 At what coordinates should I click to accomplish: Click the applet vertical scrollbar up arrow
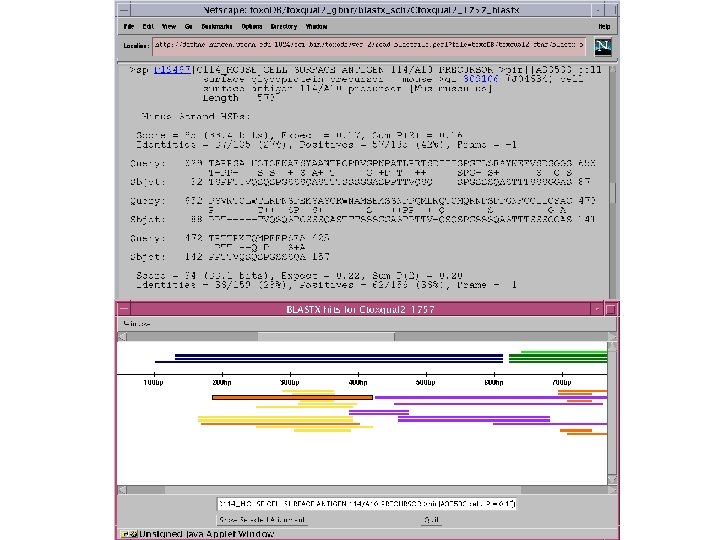pos(612,346)
